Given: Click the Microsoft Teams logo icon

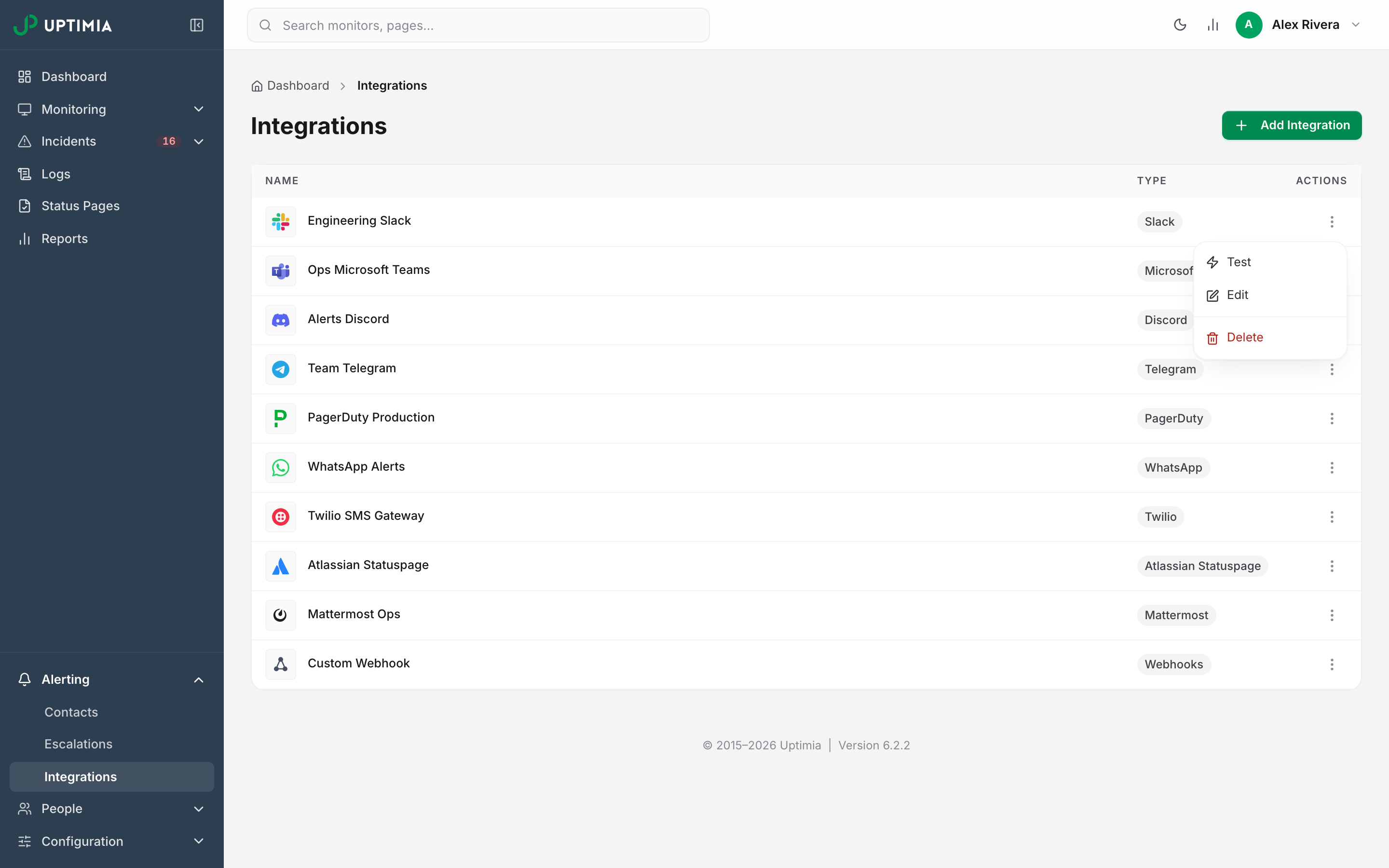Looking at the screenshot, I should click(281, 271).
